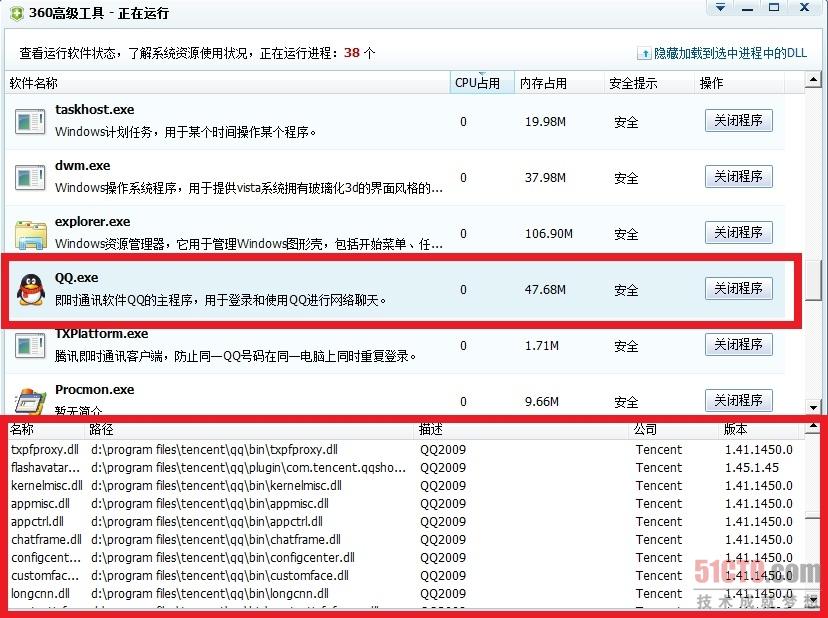Sort by 内存占用 column header
Image resolution: width=828 pixels, height=618 pixels.
[x=559, y=83]
